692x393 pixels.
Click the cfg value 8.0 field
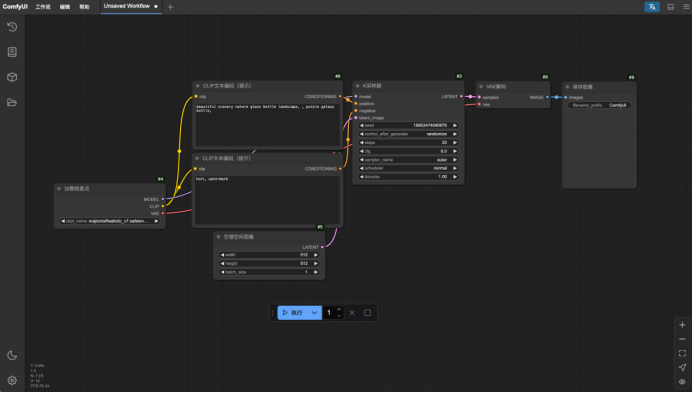pyautogui.click(x=408, y=151)
